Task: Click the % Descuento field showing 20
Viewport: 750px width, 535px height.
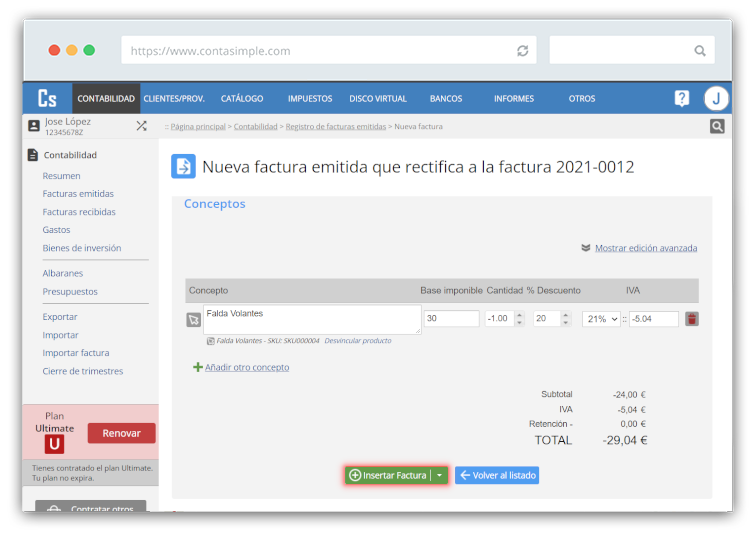Action: point(547,318)
